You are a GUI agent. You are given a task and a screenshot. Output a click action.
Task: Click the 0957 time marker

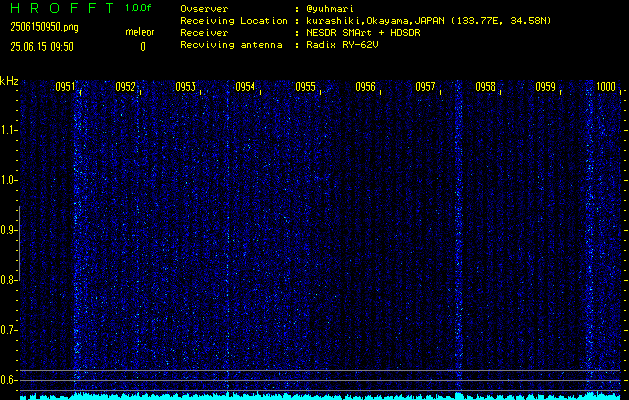click(425, 87)
